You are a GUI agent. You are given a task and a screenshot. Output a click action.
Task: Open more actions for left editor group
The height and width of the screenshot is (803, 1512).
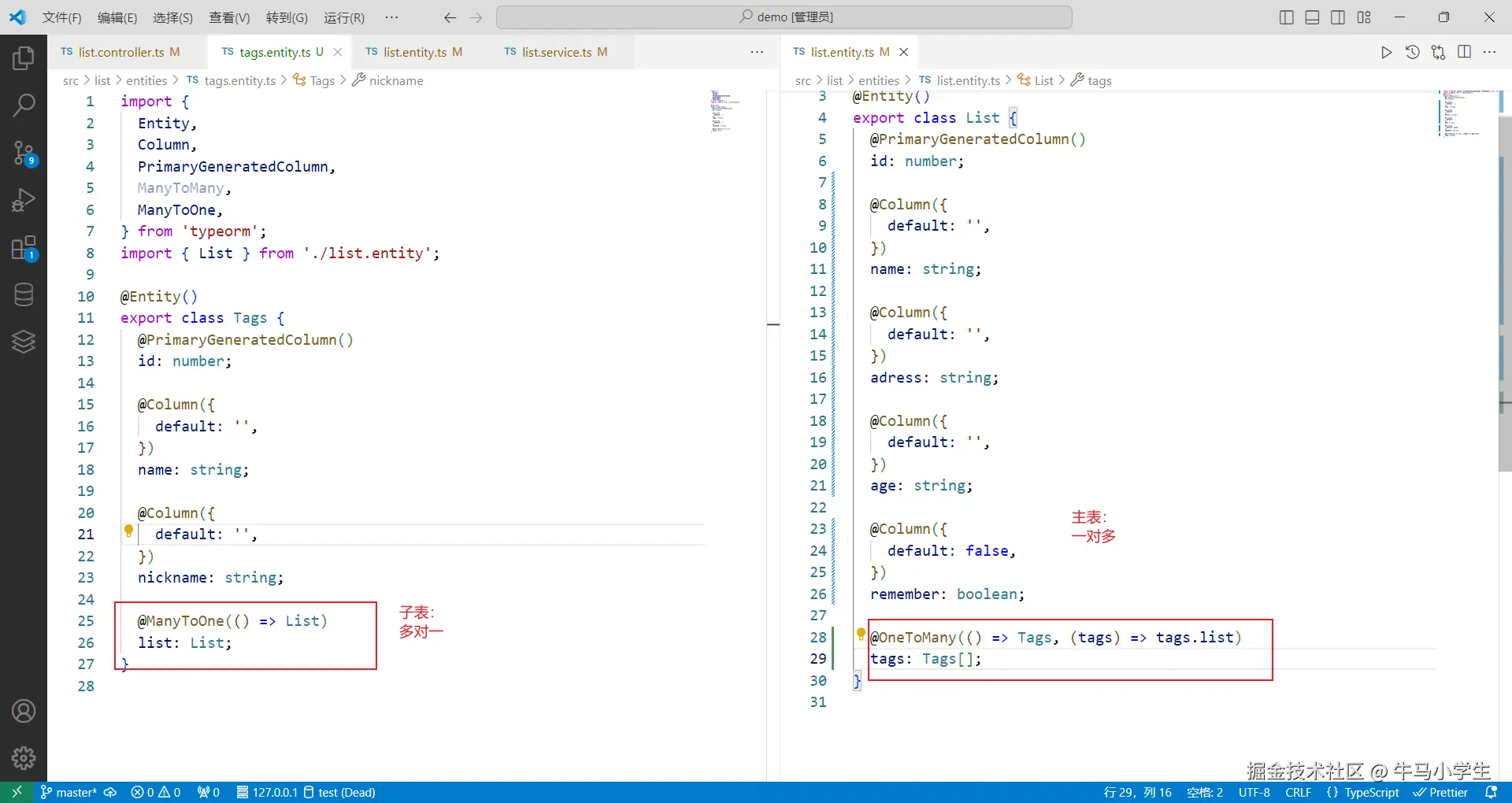[757, 52]
